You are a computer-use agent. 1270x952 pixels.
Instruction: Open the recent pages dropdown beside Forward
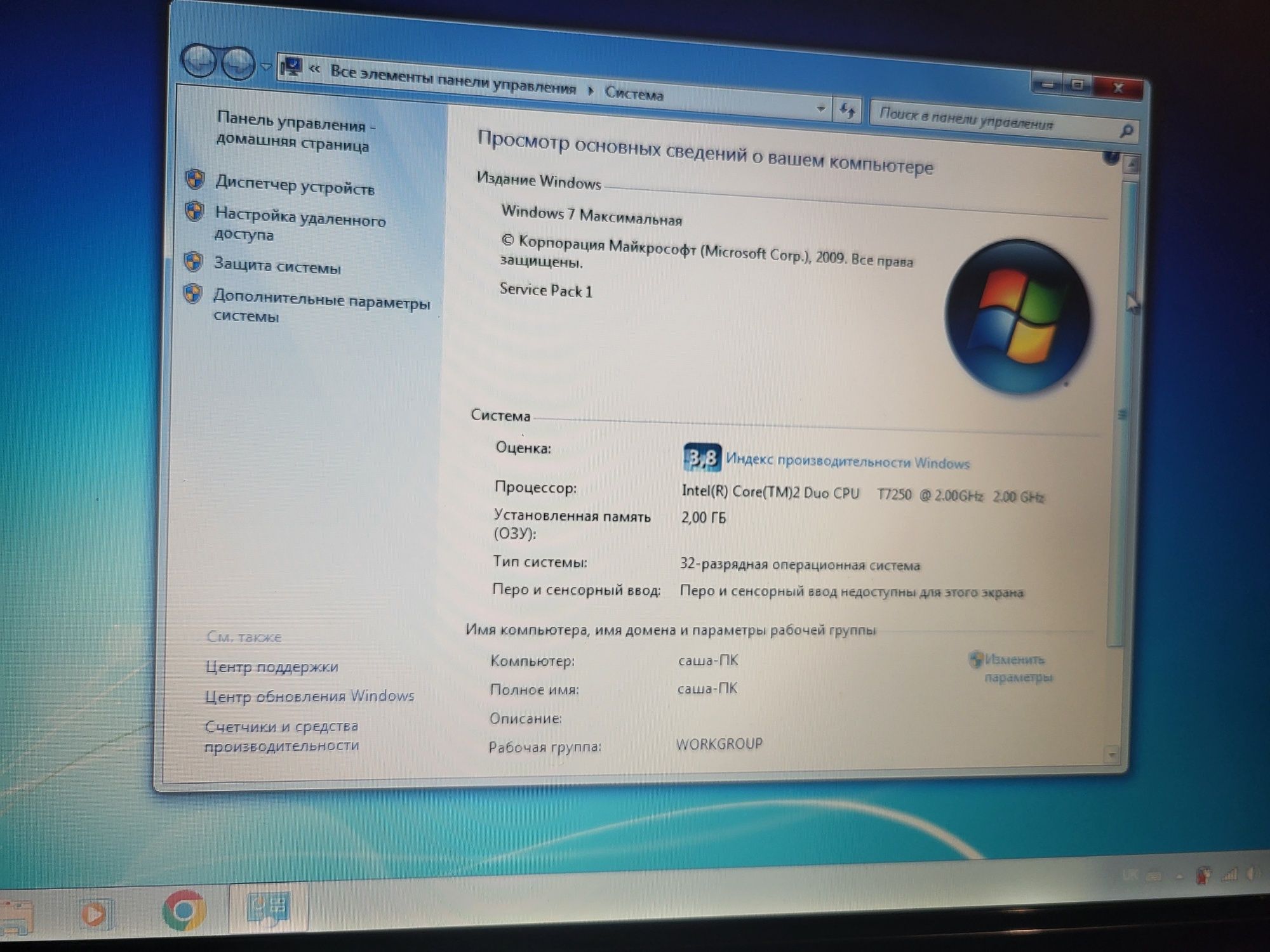(266, 66)
